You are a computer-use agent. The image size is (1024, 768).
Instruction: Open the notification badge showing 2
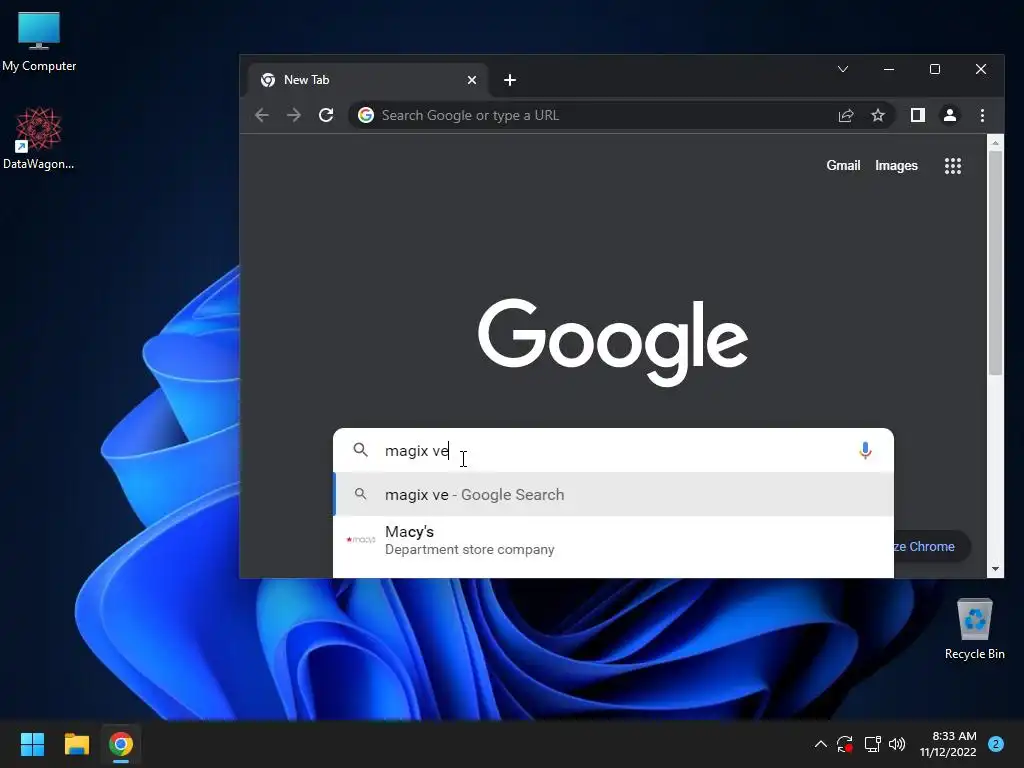[x=996, y=744]
